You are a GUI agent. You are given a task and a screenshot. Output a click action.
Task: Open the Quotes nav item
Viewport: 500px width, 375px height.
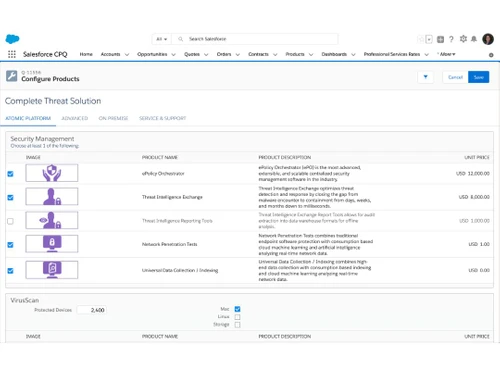(192, 54)
